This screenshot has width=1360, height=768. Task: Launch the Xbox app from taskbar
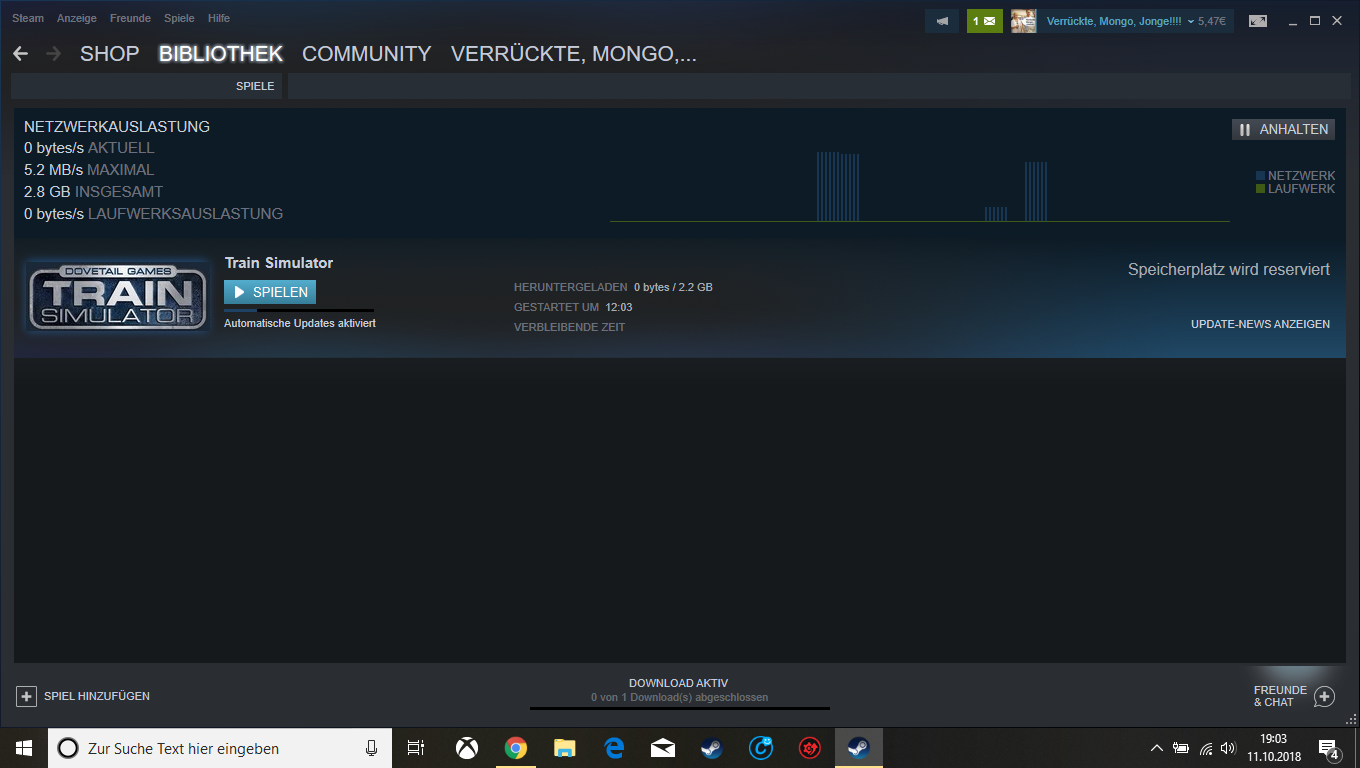(467, 748)
